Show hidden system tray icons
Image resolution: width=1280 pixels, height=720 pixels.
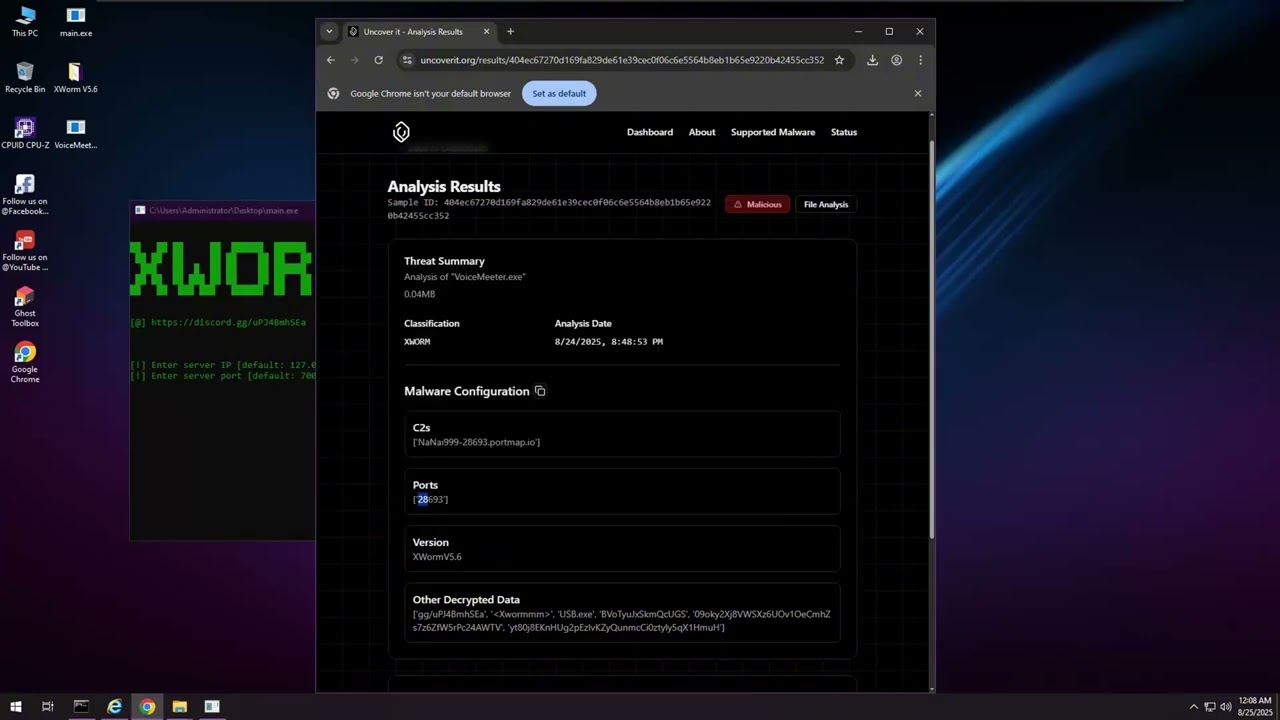(x=1193, y=707)
